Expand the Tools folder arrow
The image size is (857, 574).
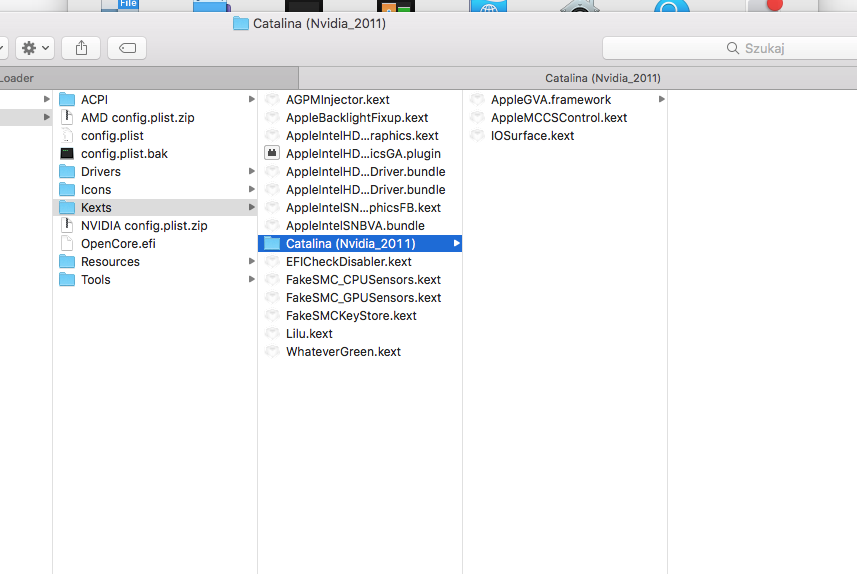[x=251, y=280]
